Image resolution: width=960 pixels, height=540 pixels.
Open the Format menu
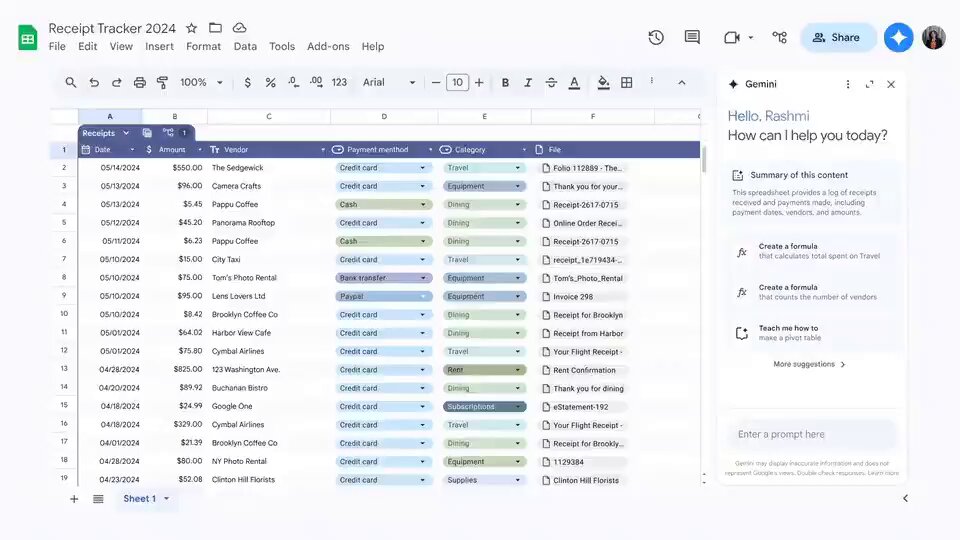pyautogui.click(x=203, y=47)
